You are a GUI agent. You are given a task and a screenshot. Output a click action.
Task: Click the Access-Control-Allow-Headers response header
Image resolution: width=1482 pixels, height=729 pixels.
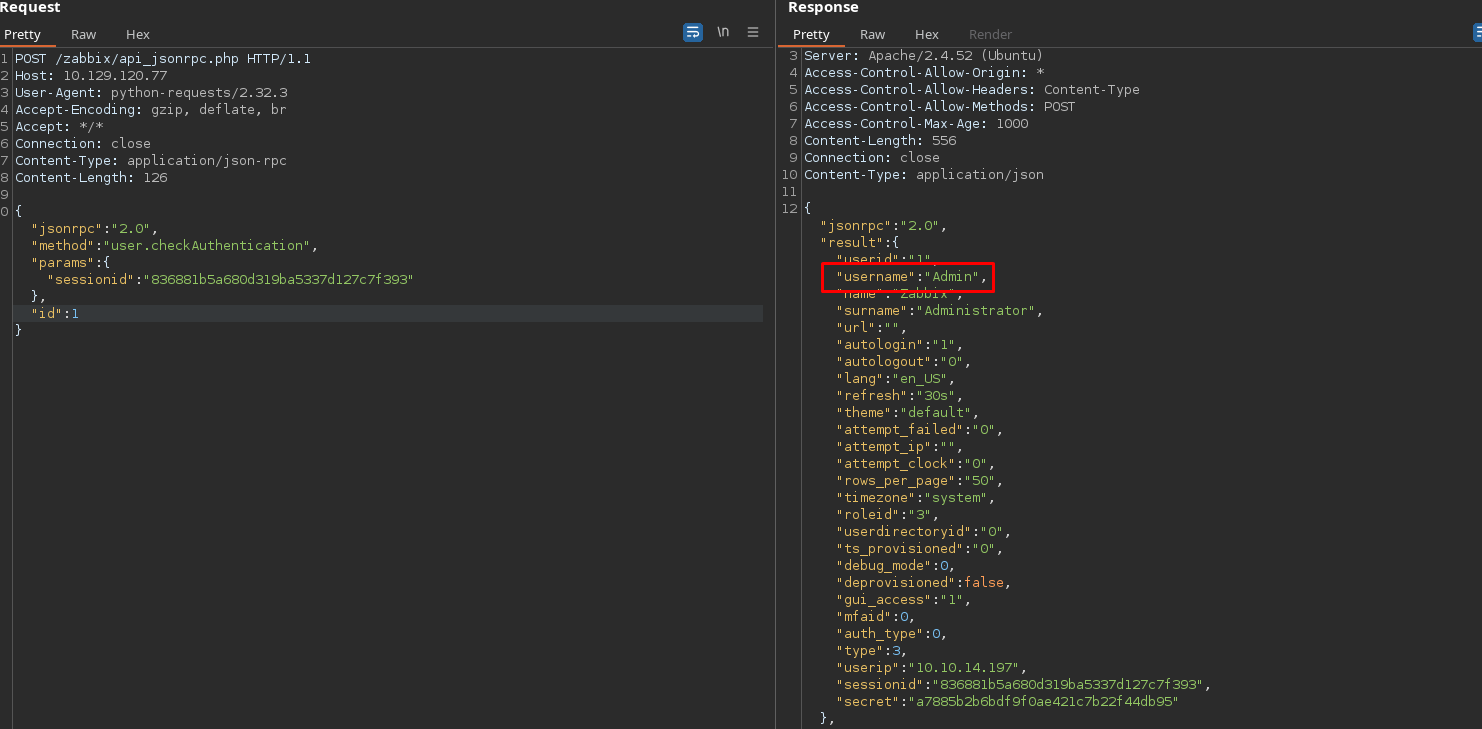(972, 90)
